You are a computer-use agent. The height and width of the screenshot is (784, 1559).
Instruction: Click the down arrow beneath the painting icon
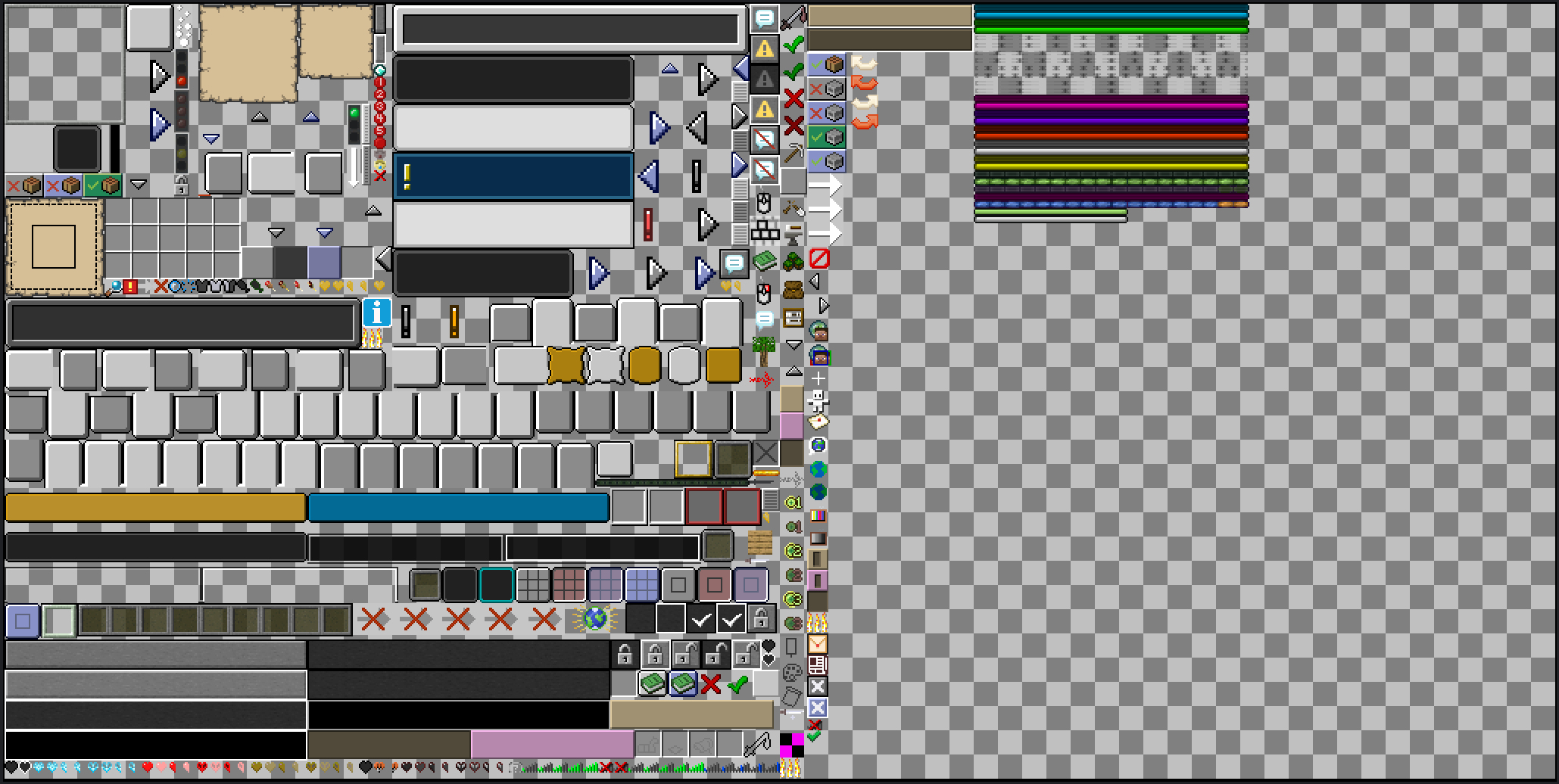pos(793,344)
